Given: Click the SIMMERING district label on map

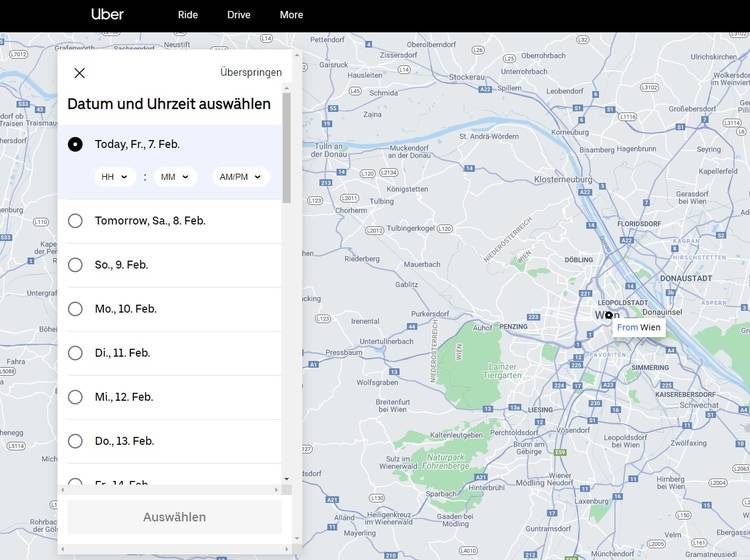Looking at the screenshot, I should 650,367.
